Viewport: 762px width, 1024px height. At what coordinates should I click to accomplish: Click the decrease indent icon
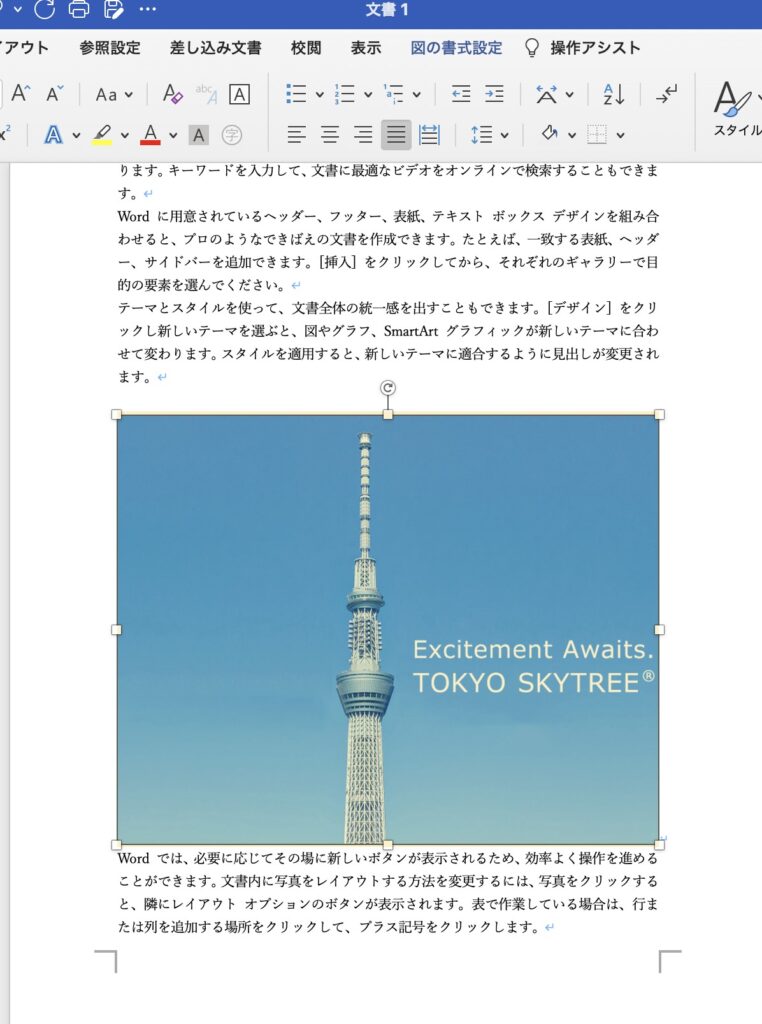point(461,94)
